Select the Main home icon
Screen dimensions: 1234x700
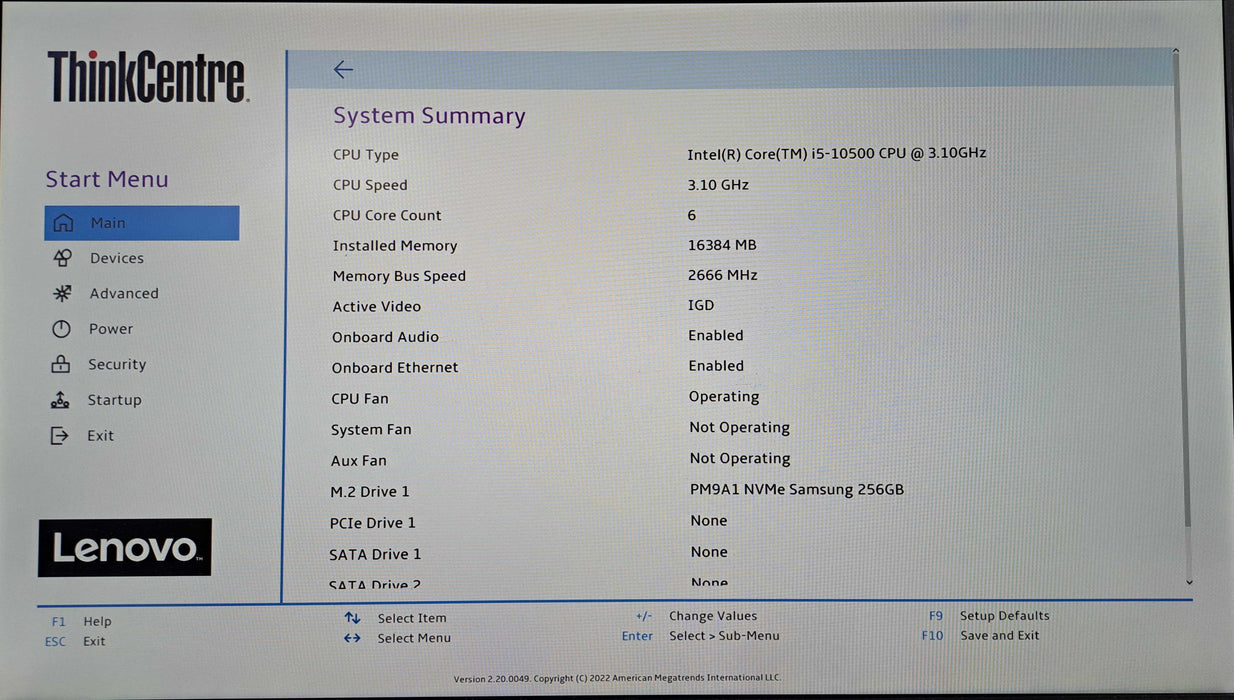(x=63, y=223)
